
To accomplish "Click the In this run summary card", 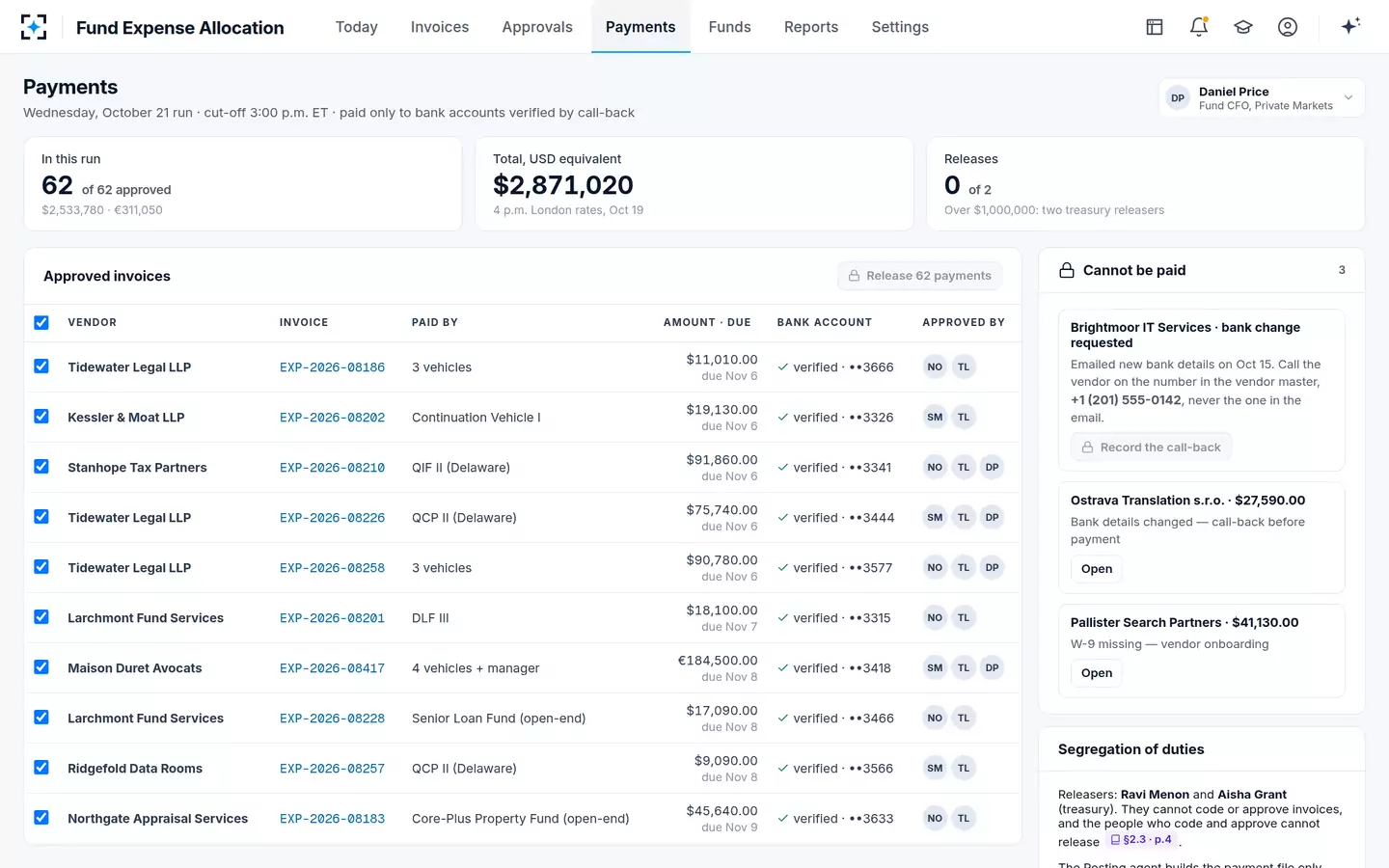I will tap(243, 183).
